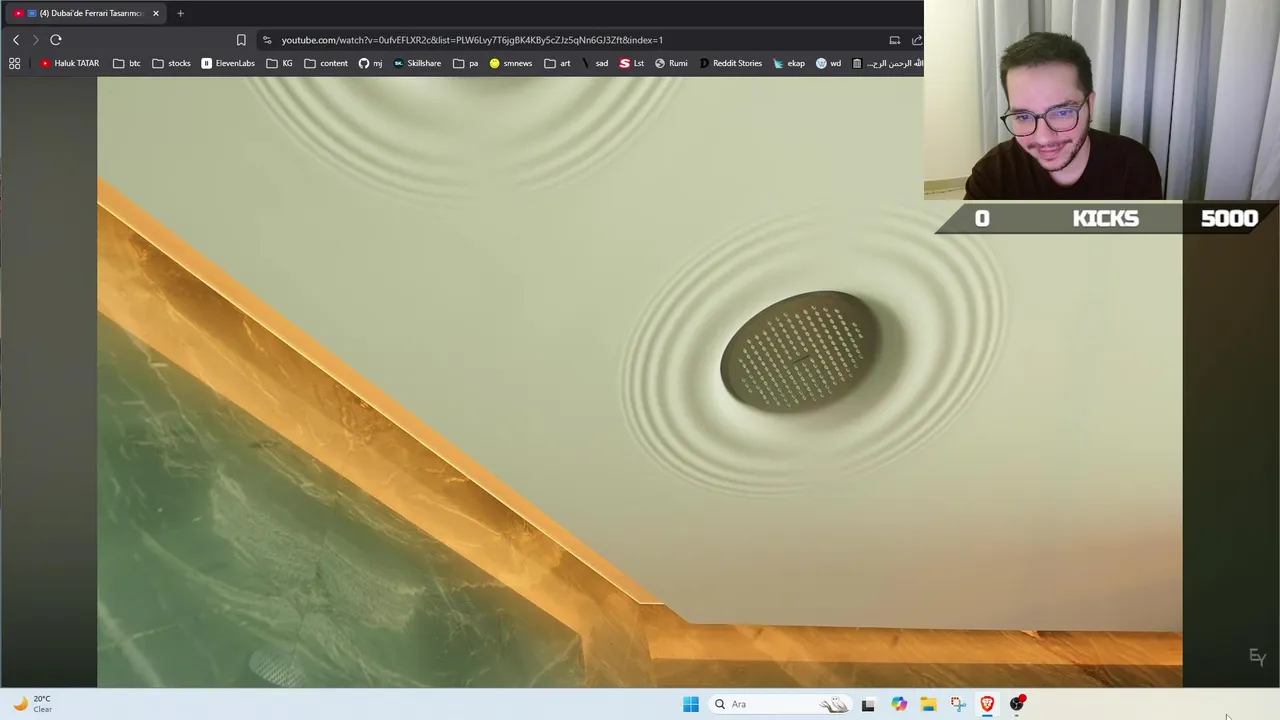Open the smnews bookmark

pos(511,63)
